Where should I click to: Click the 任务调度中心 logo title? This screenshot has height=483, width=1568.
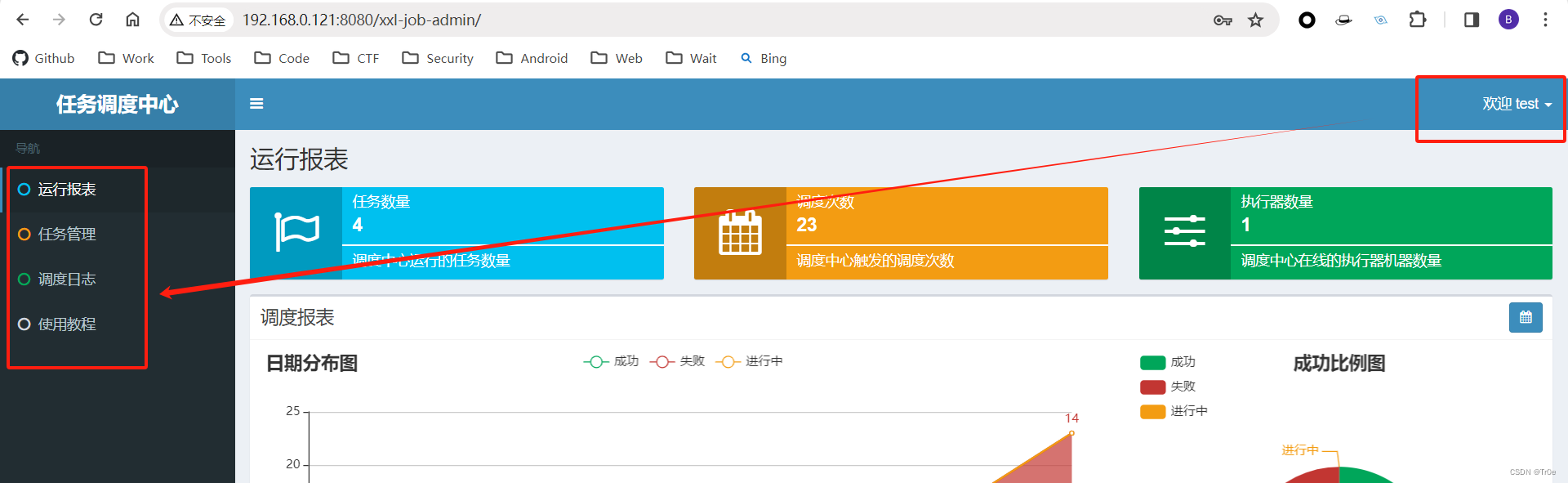pyautogui.click(x=118, y=104)
